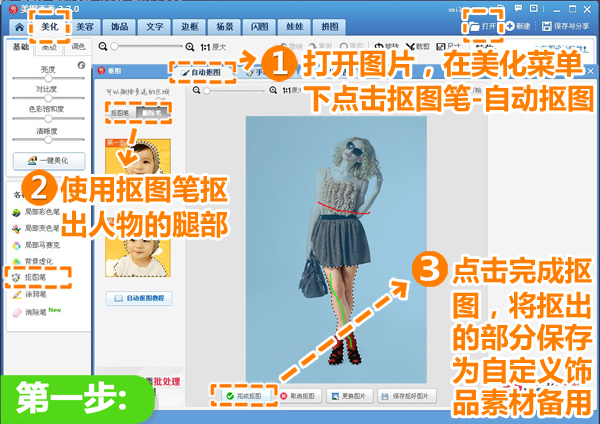The height and width of the screenshot is (424, 600).
Task: Click the 取消抠图 button
Action: point(298,396)
